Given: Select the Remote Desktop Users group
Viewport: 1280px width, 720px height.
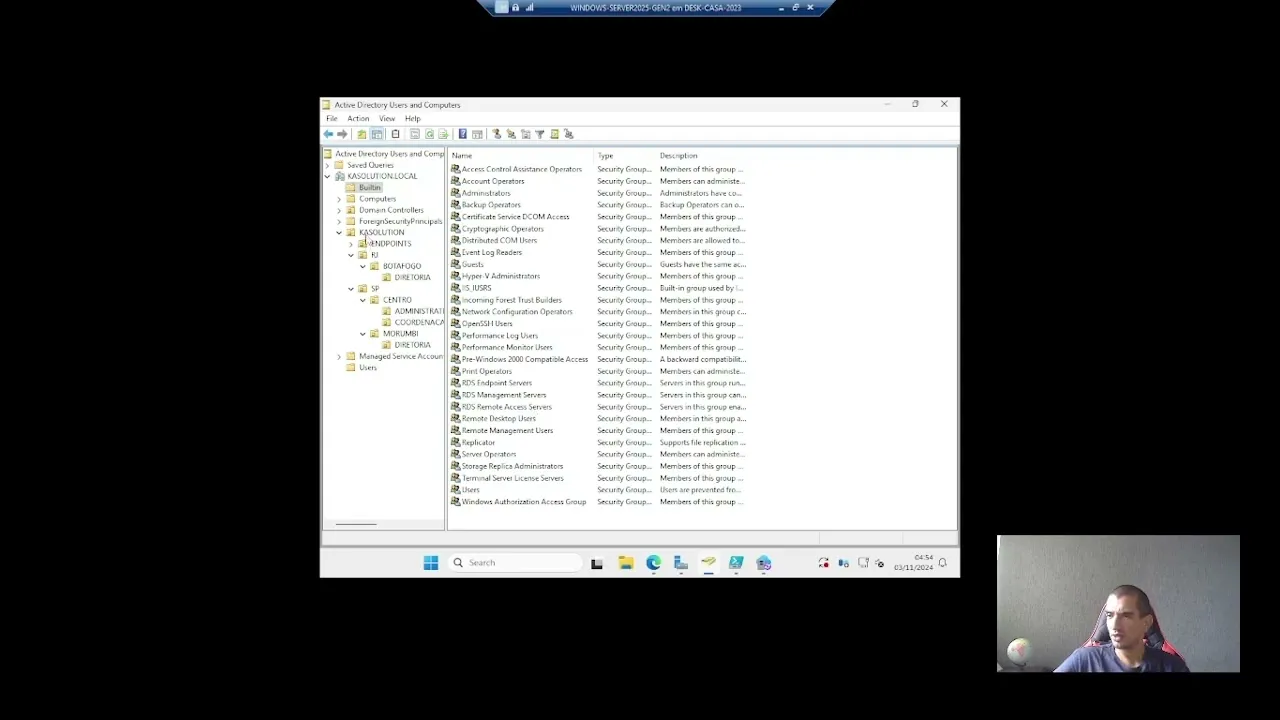Looking at the screenshot, I should tap(499, 419).
